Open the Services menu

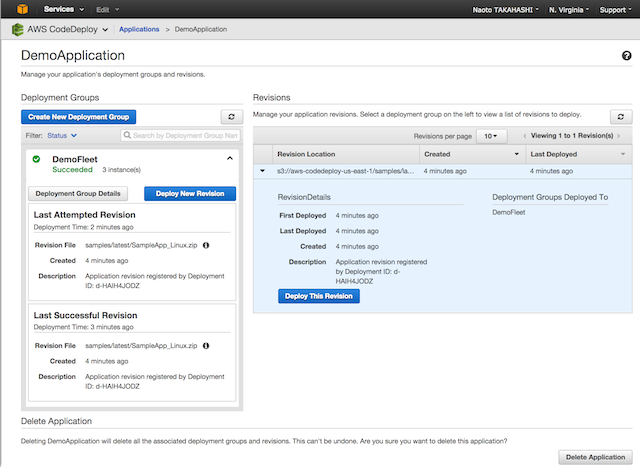64,9
